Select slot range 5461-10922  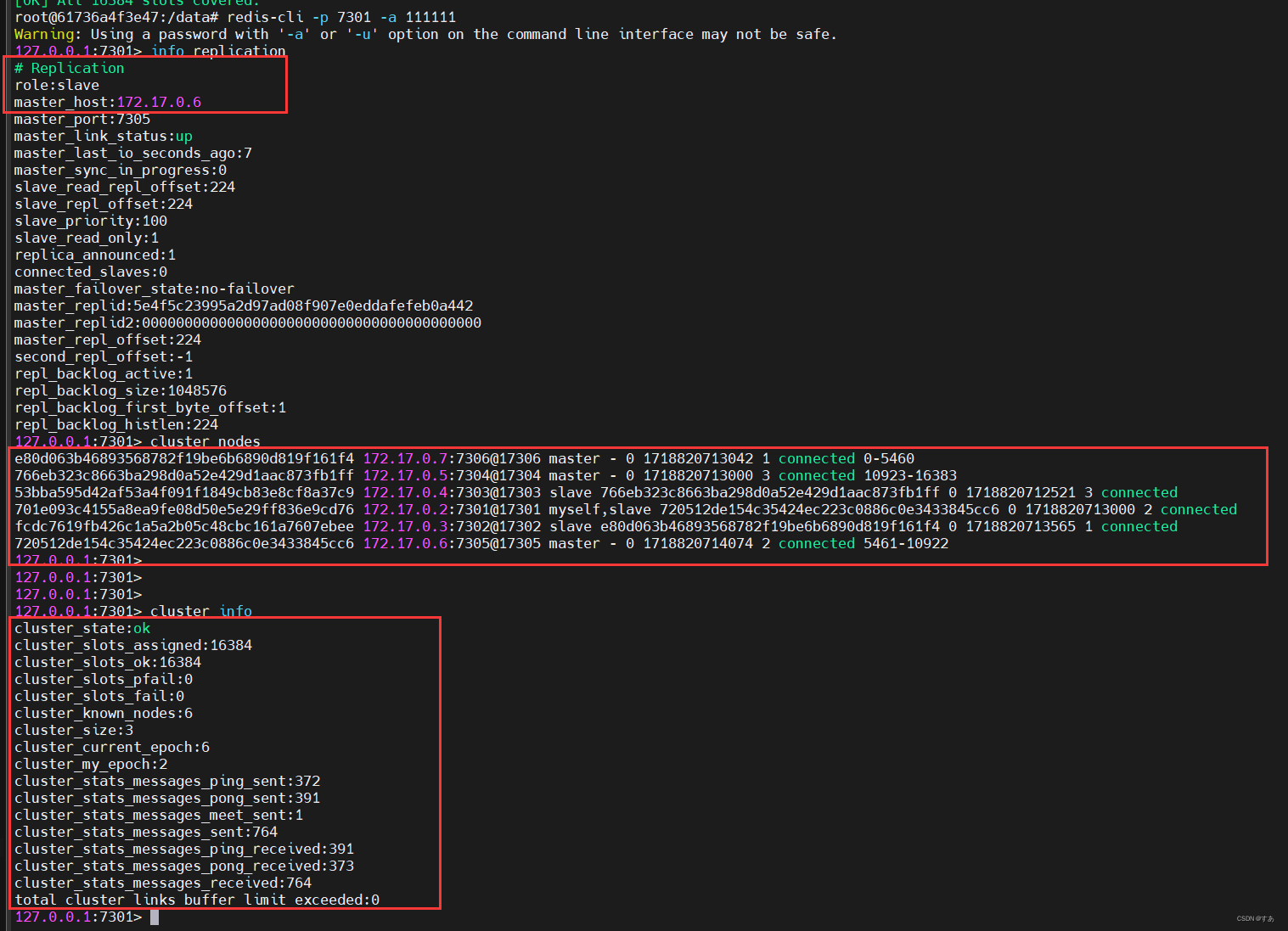pyautogui.click(x=906, y=543)
